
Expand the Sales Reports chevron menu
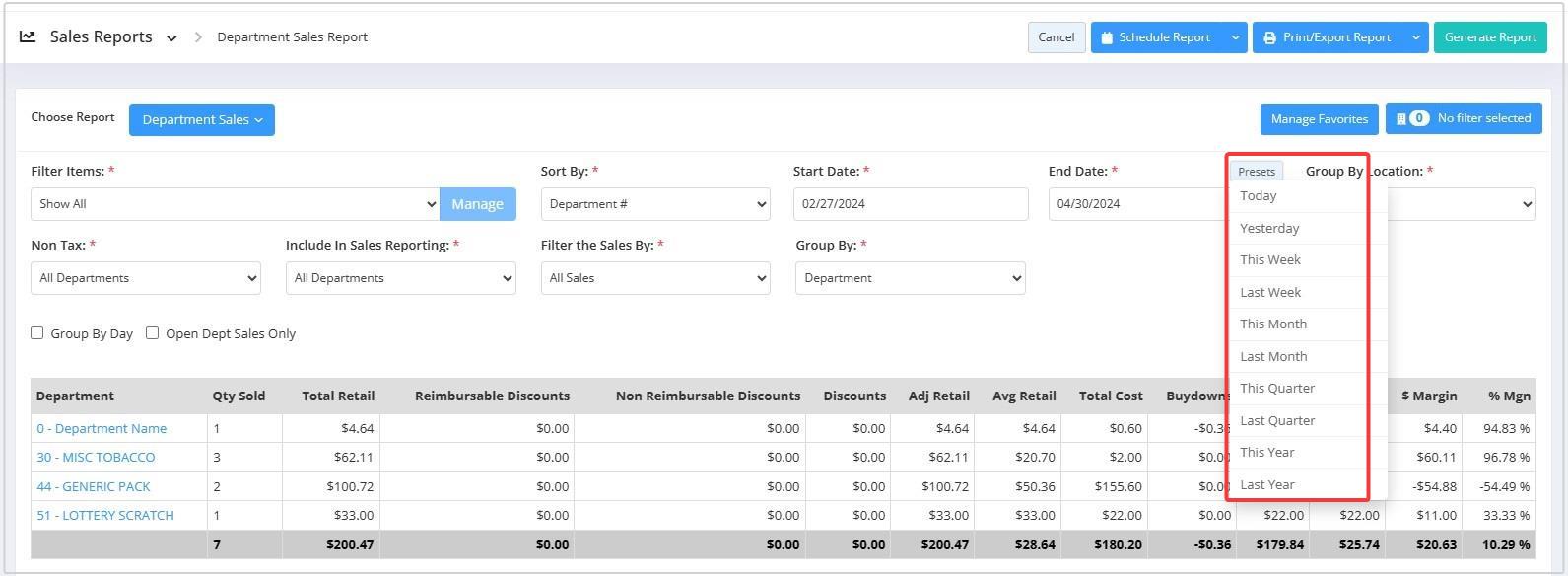[171, 38]
